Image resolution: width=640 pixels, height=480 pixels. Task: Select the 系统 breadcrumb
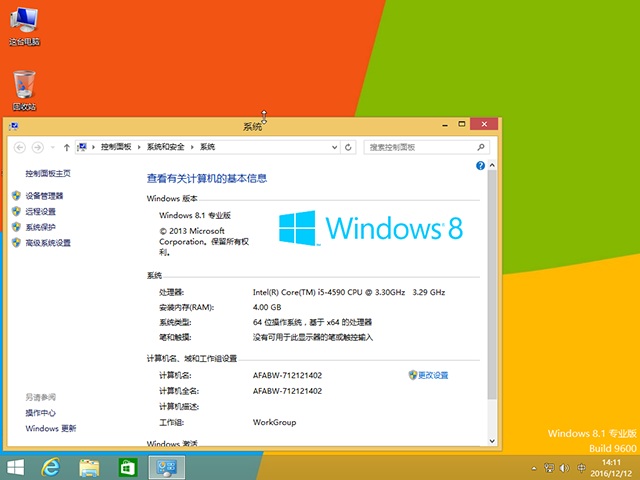[207, 147]
